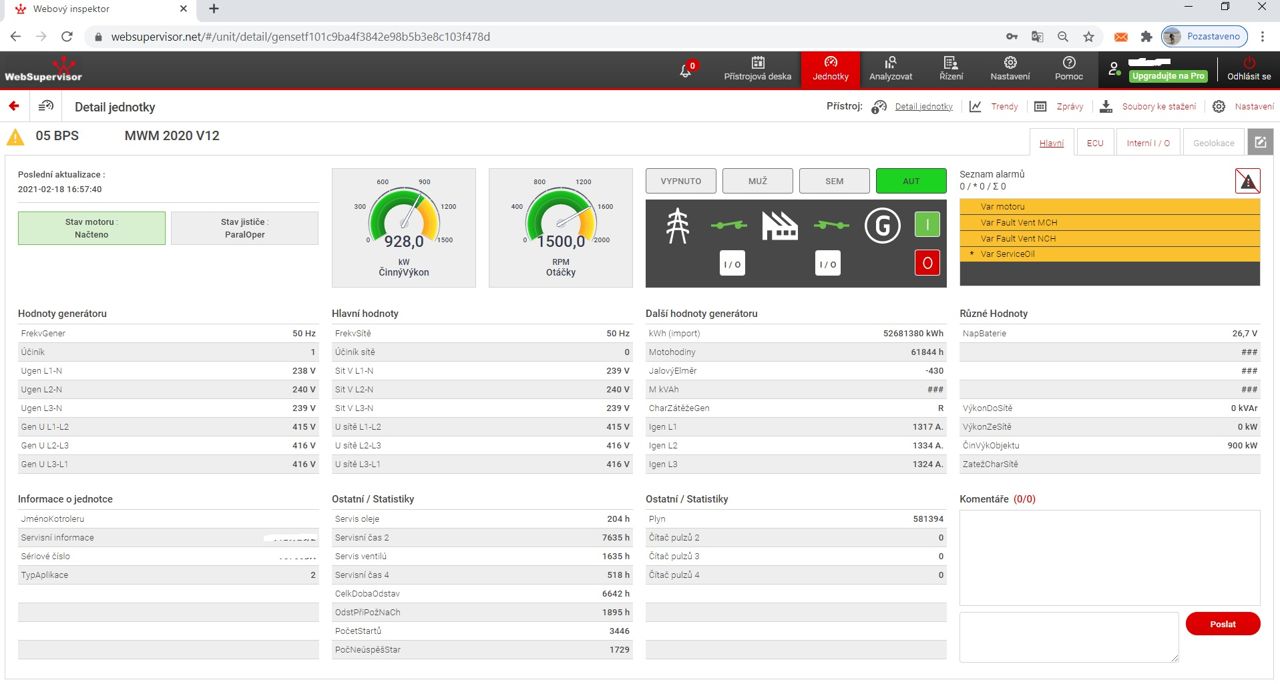The image size is (1280, 684).
Task: Switch to the Interní I / O tab
Action: 1148,143
